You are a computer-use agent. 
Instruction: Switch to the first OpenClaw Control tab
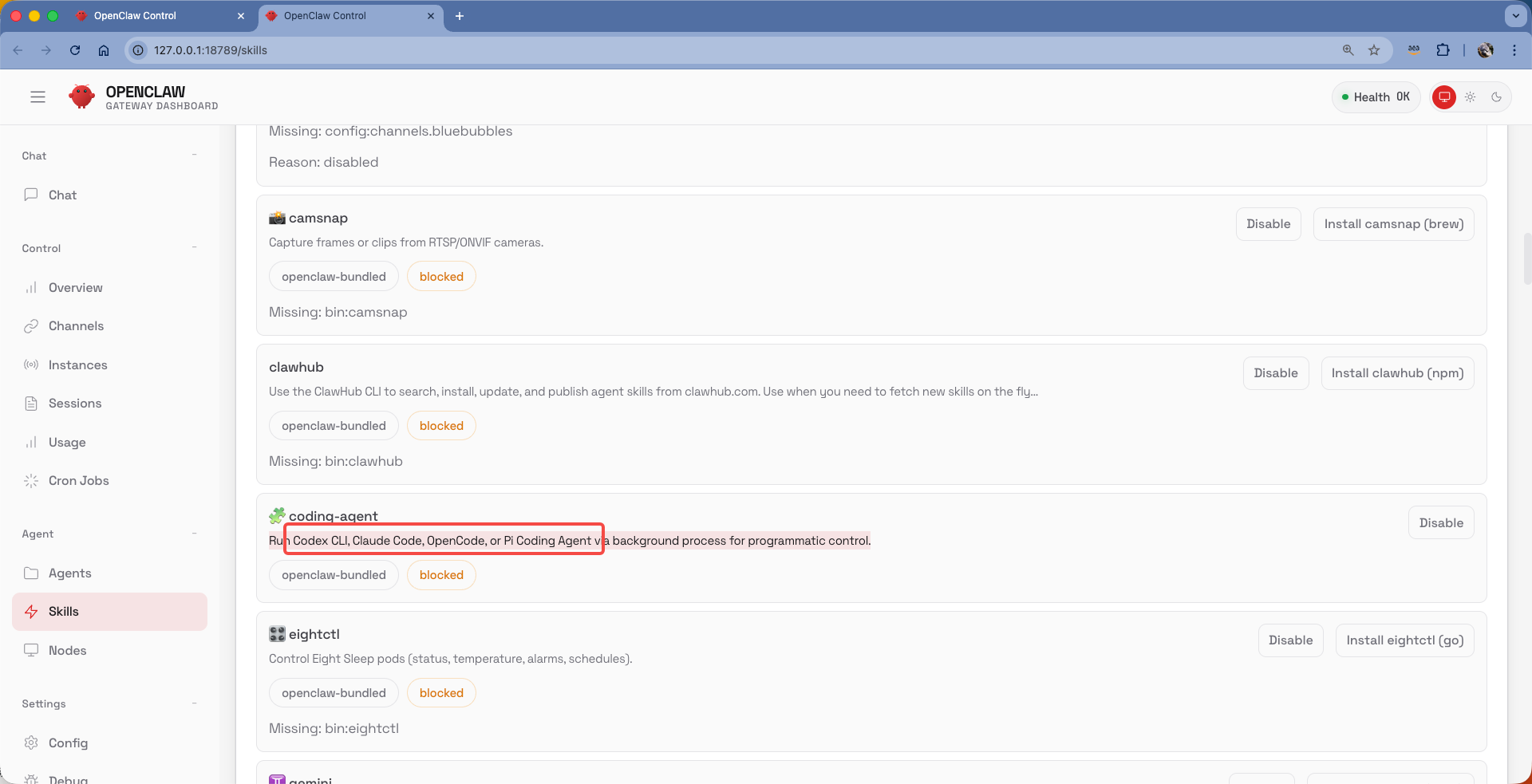point(134,16)
